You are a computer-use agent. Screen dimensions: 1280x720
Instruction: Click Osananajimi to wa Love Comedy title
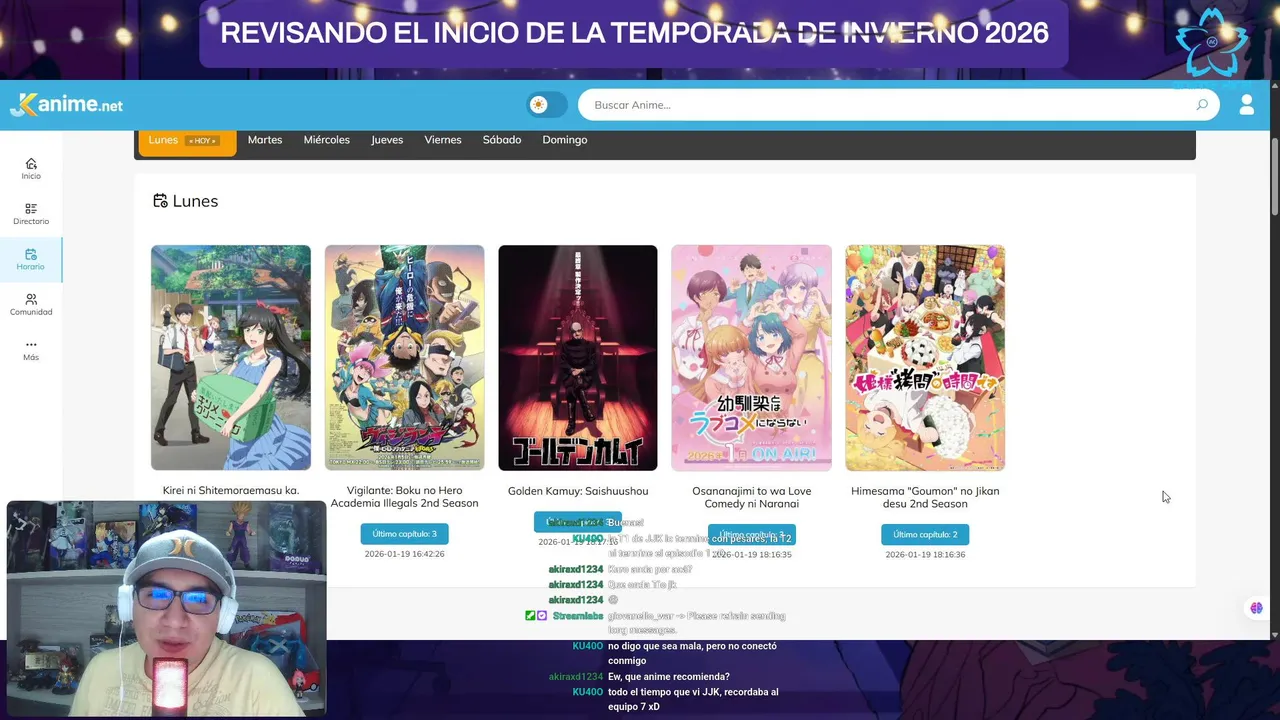[x=751, y=497]
